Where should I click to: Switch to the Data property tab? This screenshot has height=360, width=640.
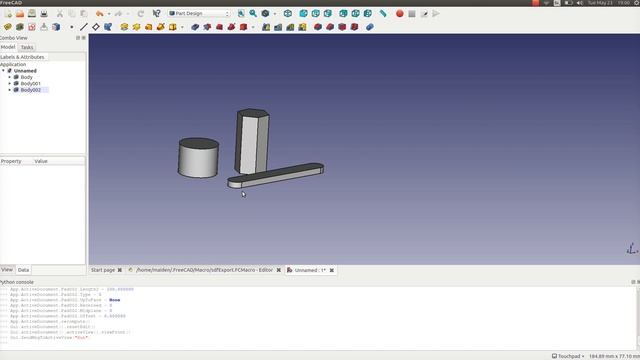point(23,270)
